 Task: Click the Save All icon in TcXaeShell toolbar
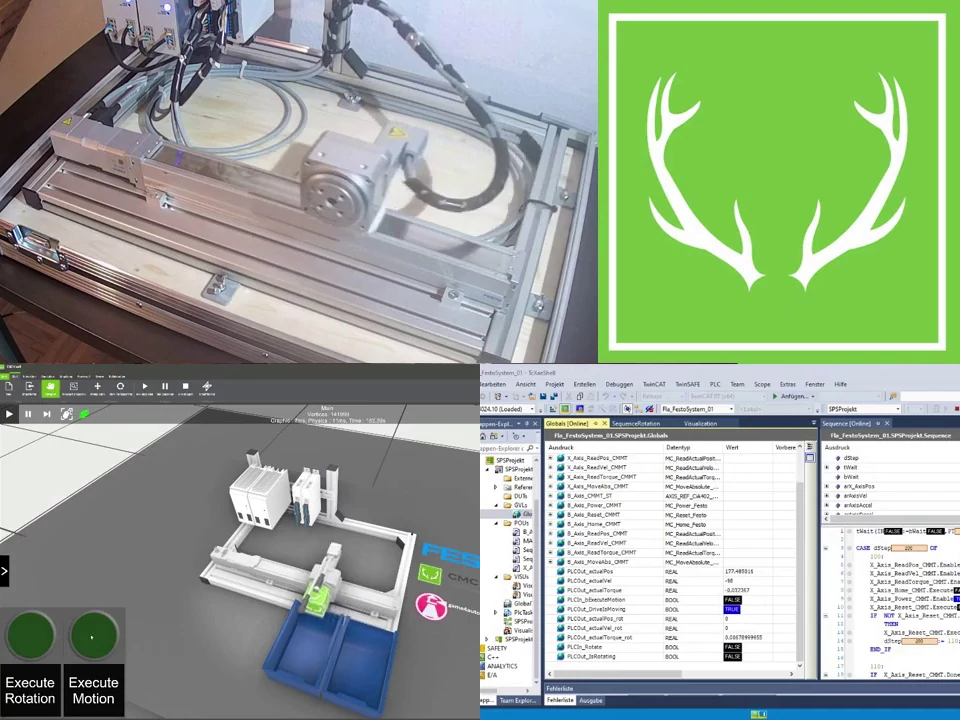click(x=555, y=396)
